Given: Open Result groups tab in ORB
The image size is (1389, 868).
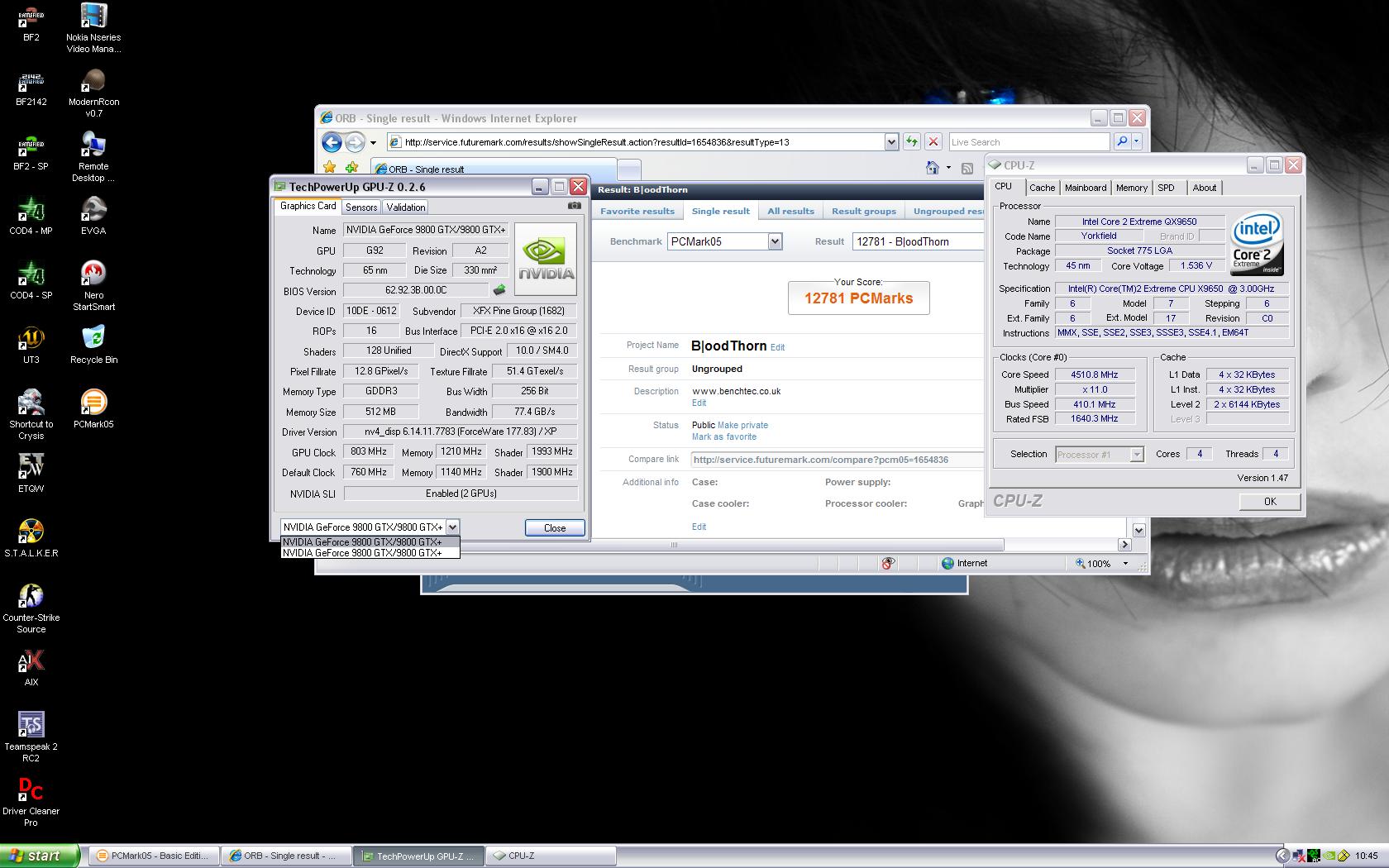Looking at the screenshot, I should [x=864, y=211].
